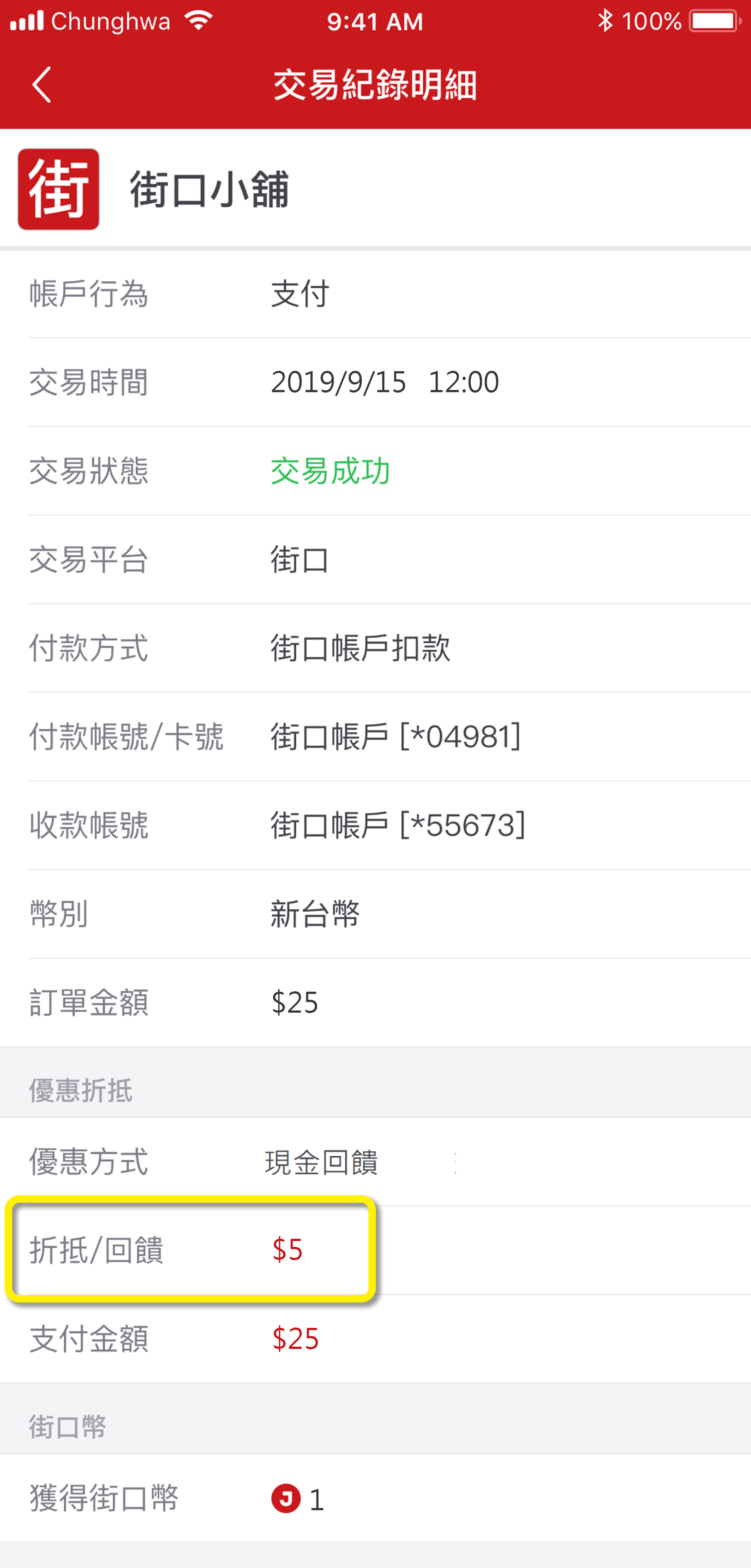Tap the red 街口小舖 store logo
The image size is (751, 1568).
click(x=59, y=189)
